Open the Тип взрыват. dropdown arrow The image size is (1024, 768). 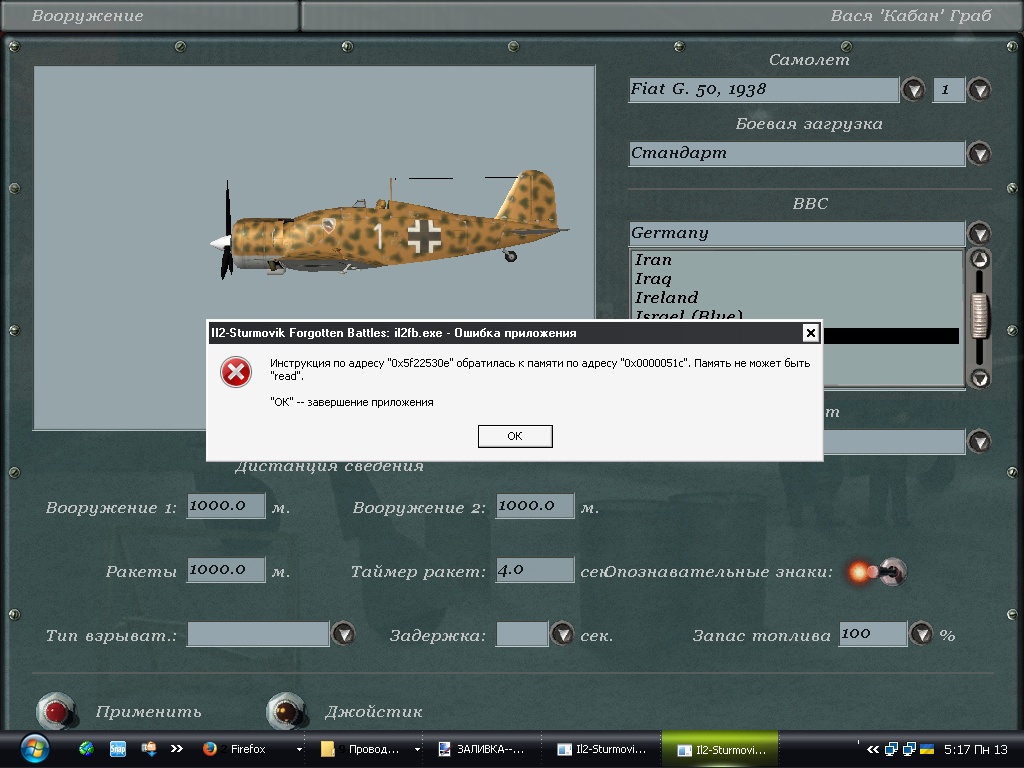344,633
